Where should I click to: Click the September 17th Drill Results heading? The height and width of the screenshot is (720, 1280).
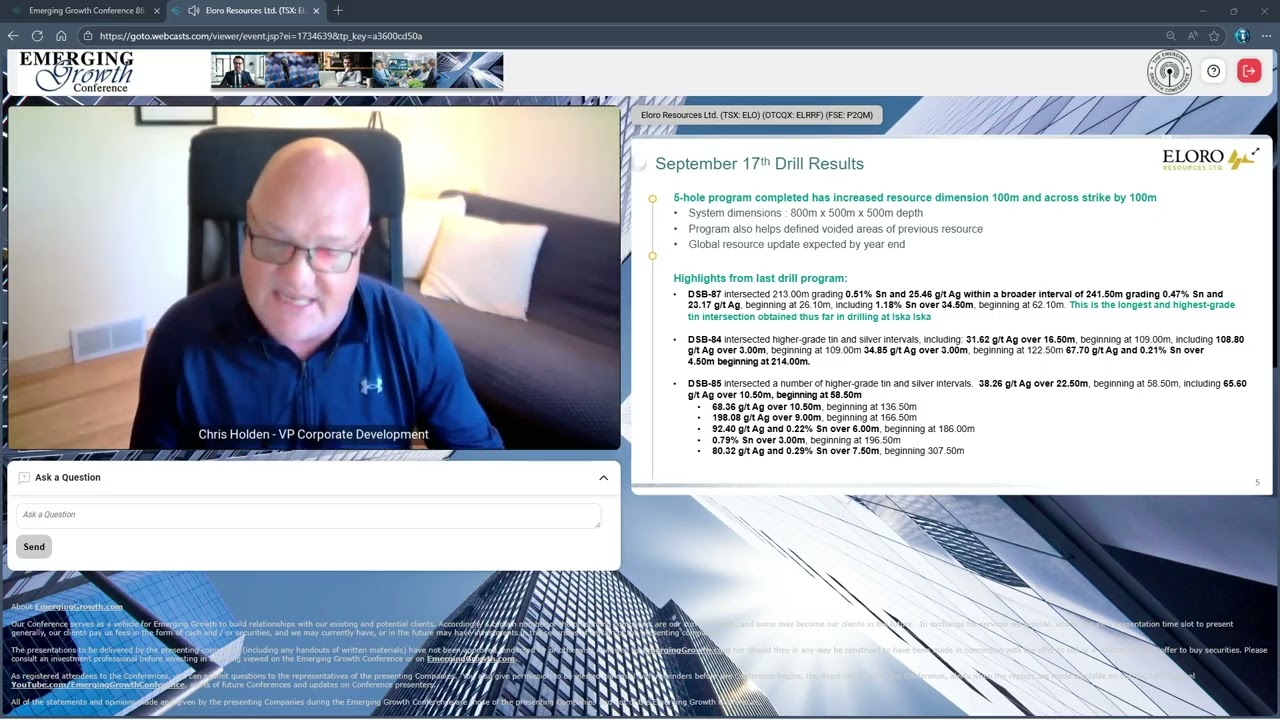pyautogui.click(x=759, y=164)
